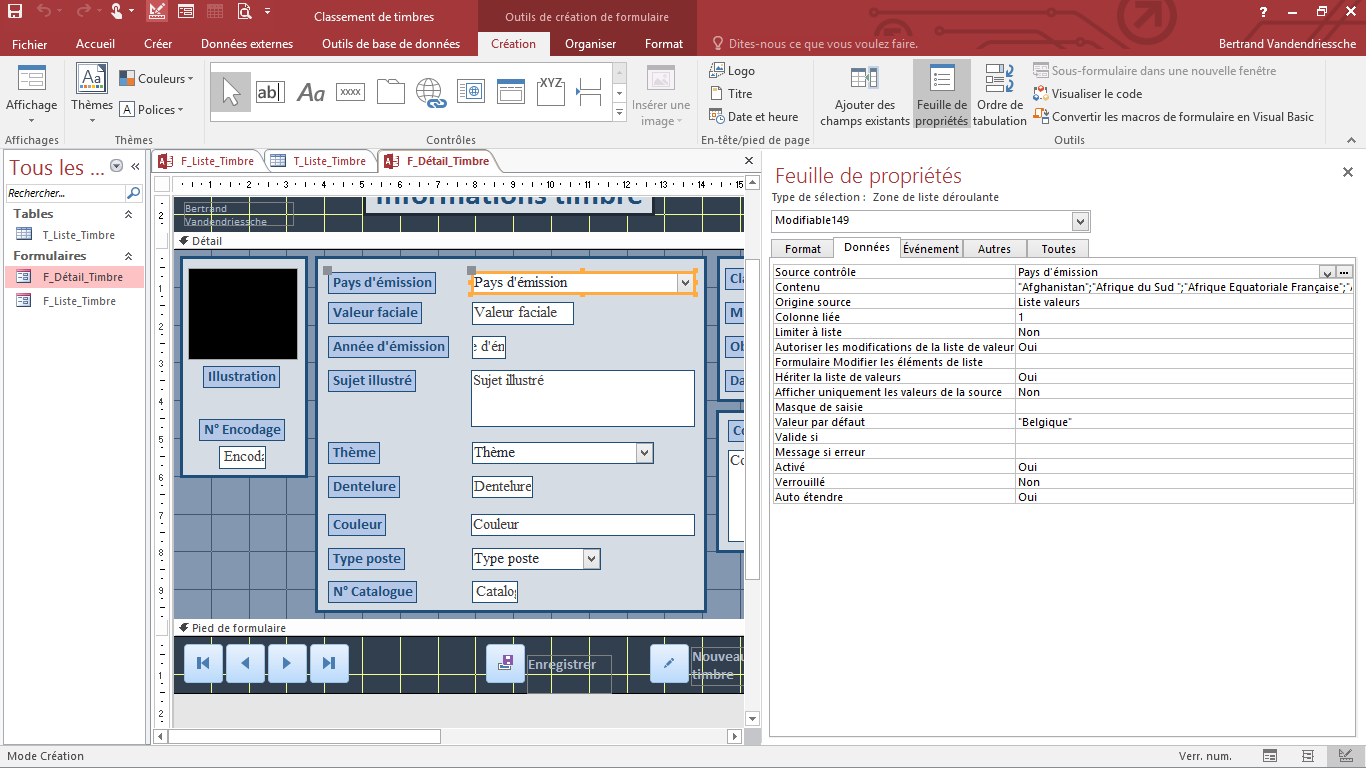Collapse the Formulaires group in navigation pane

pos(128,257)
